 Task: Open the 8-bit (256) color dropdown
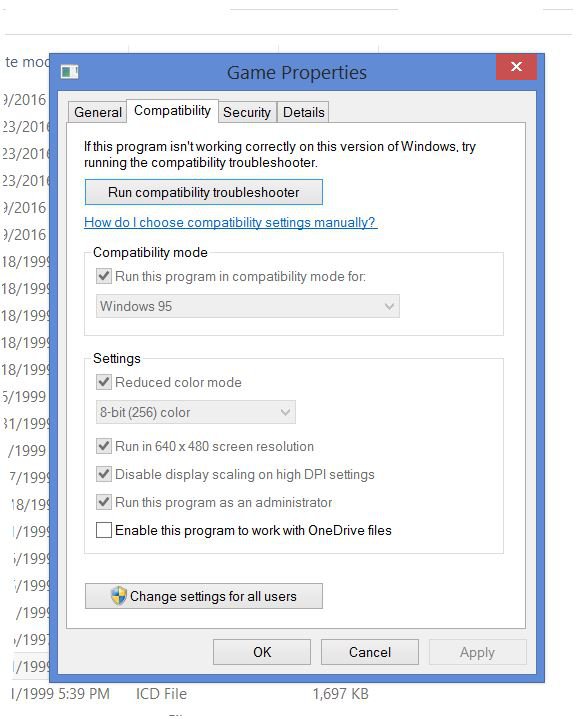pyautogui.click(x=196, y=412)
